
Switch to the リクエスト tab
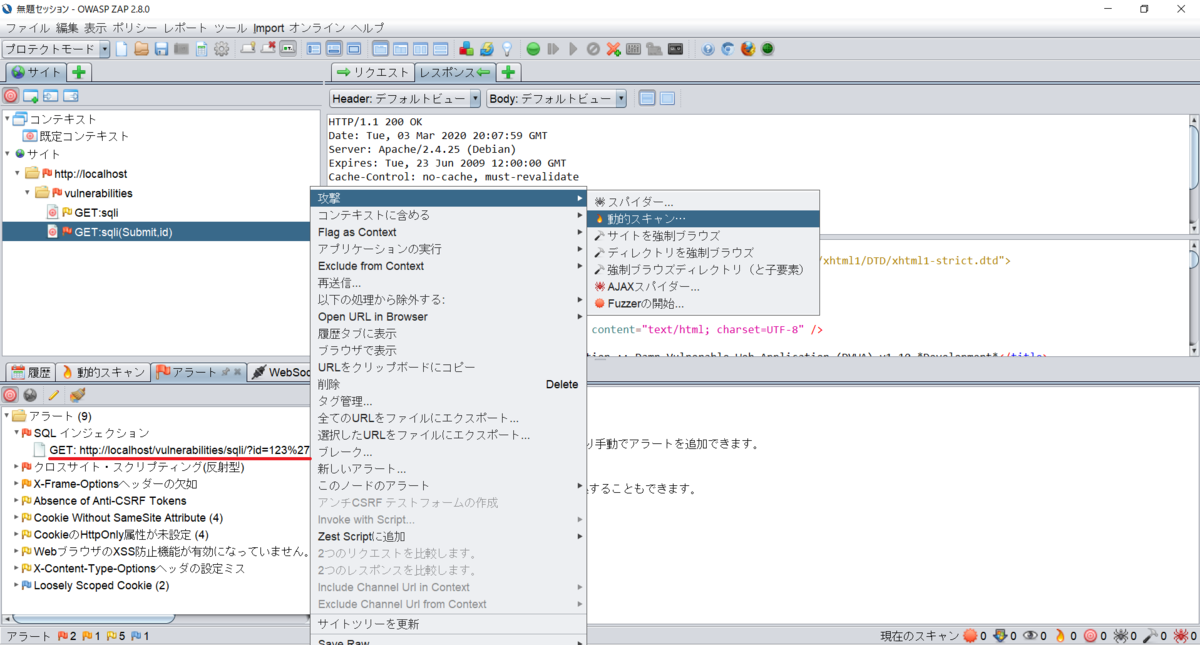(x=372, y=72)
